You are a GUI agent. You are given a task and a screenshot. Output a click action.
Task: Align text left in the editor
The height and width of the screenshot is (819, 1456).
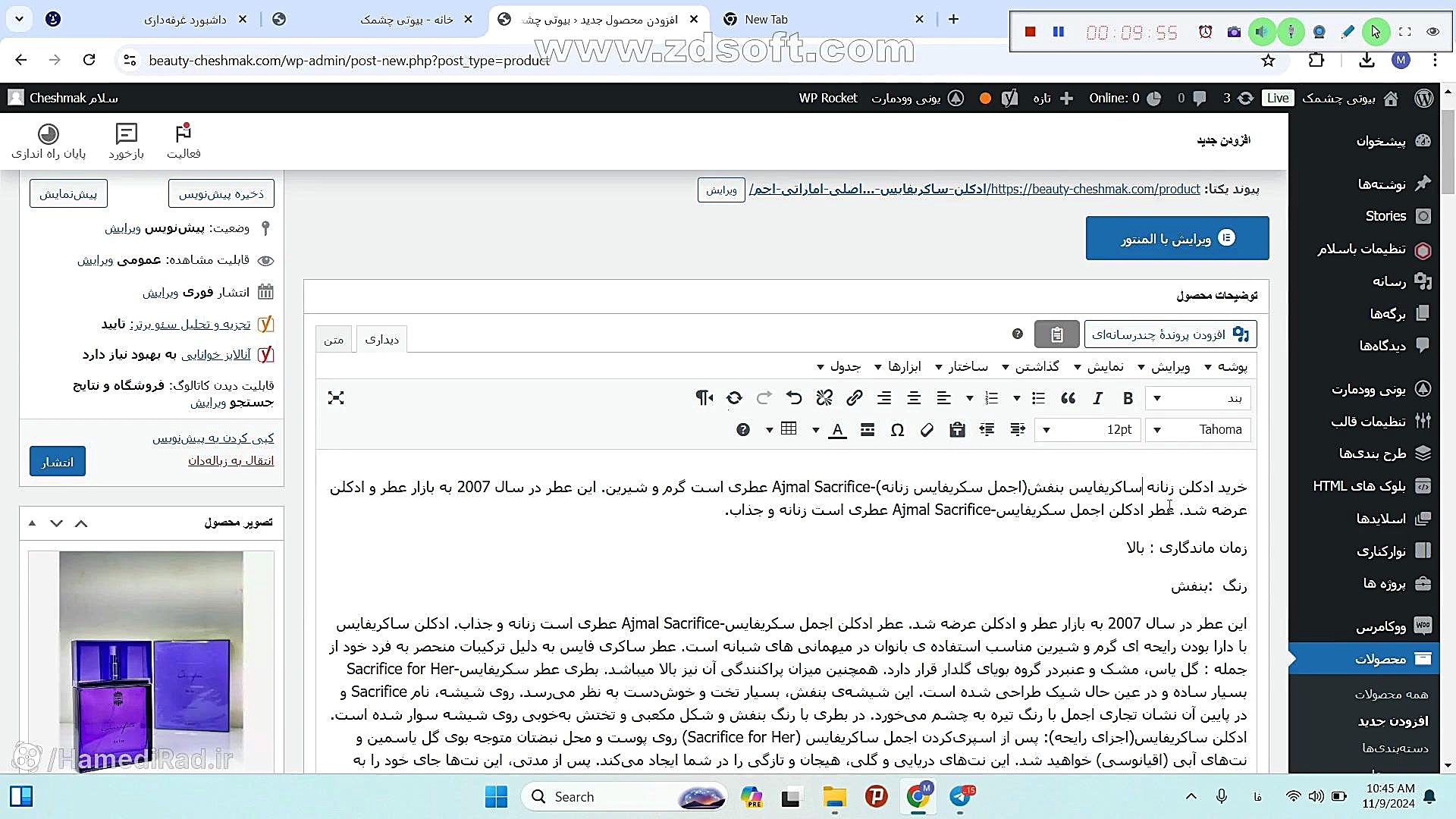pos(943,398)
